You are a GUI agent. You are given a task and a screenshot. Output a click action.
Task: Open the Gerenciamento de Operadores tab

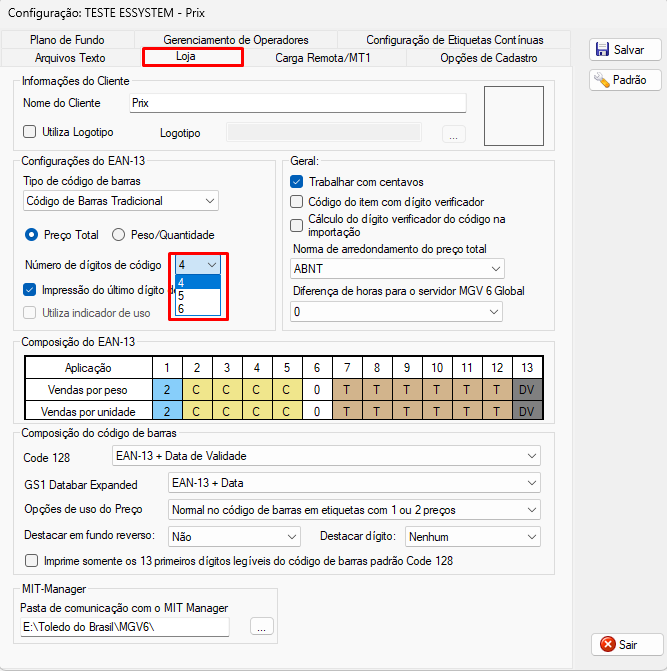236,40
